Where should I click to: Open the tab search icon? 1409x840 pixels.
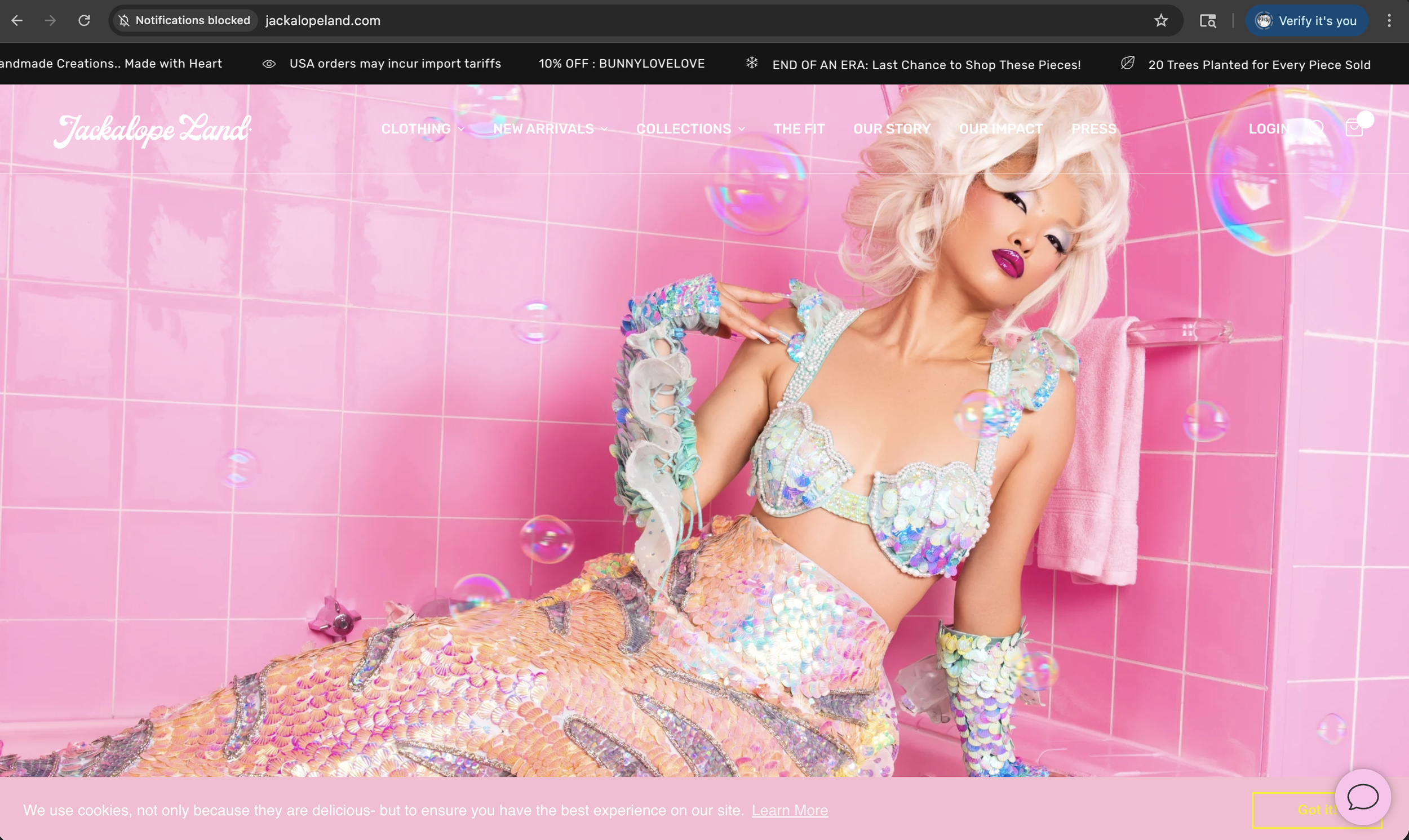pos(1207,21)
